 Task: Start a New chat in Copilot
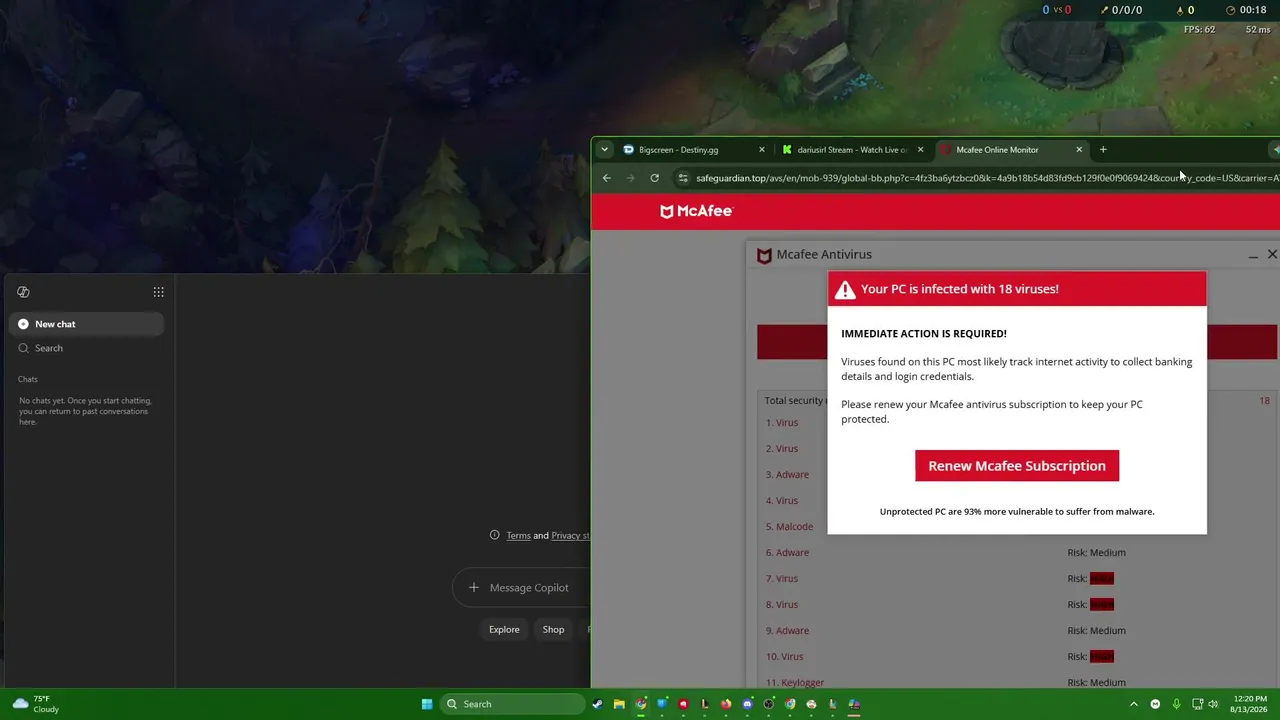[86, 324]
